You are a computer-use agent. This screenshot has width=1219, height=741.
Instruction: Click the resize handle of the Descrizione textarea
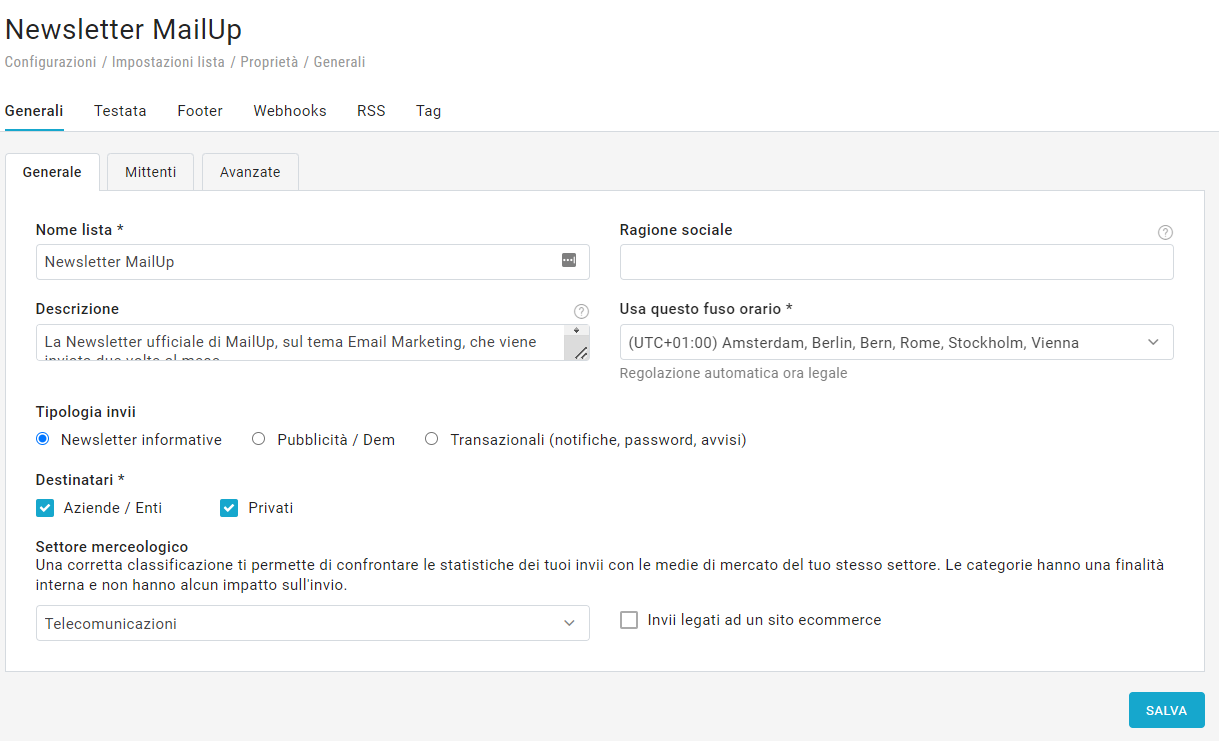coord(579,351)
